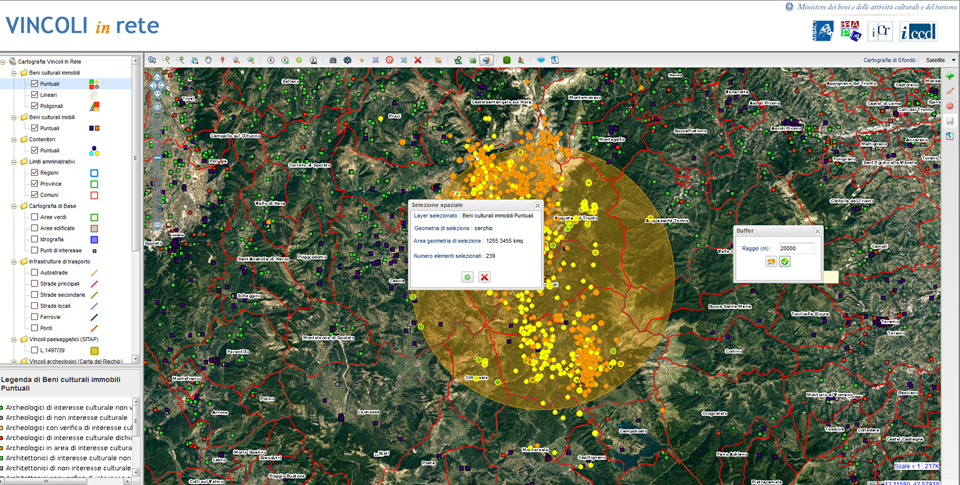
Task: Click the buffer redraw icon left of green check
Action: click(x=771, y=261)
